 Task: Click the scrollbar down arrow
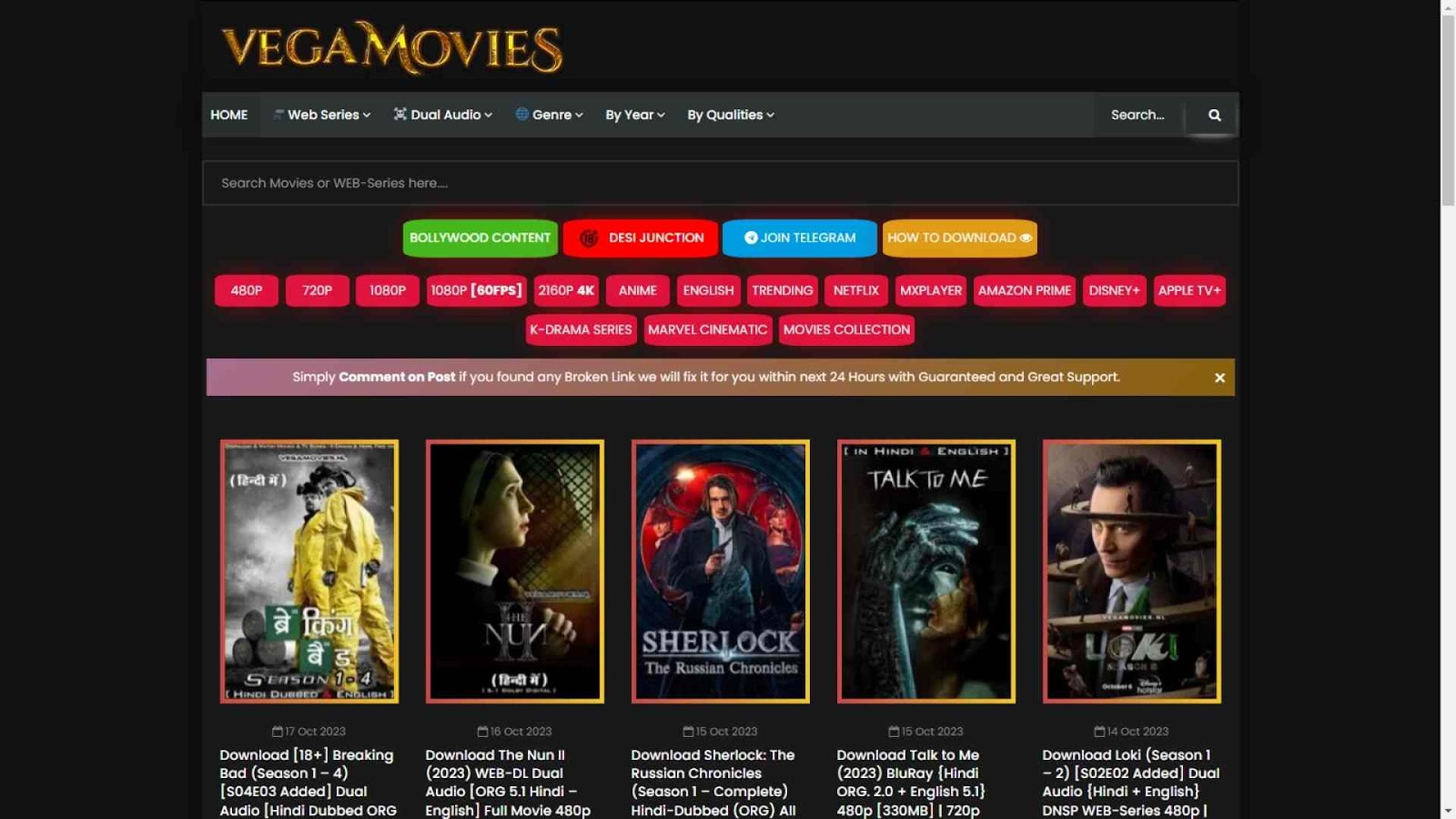pyautogui.click(x=1448, y=811)
